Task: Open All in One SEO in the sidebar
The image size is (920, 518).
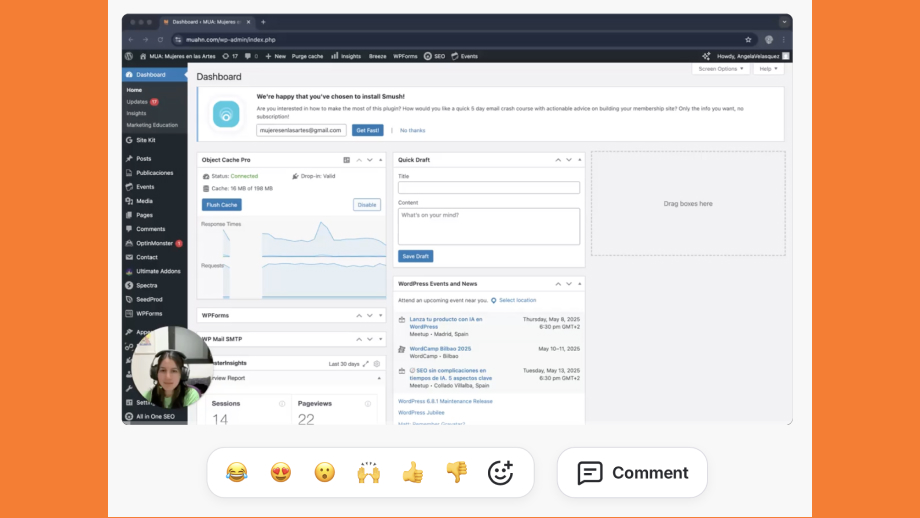Action: [x=155, y=417]
